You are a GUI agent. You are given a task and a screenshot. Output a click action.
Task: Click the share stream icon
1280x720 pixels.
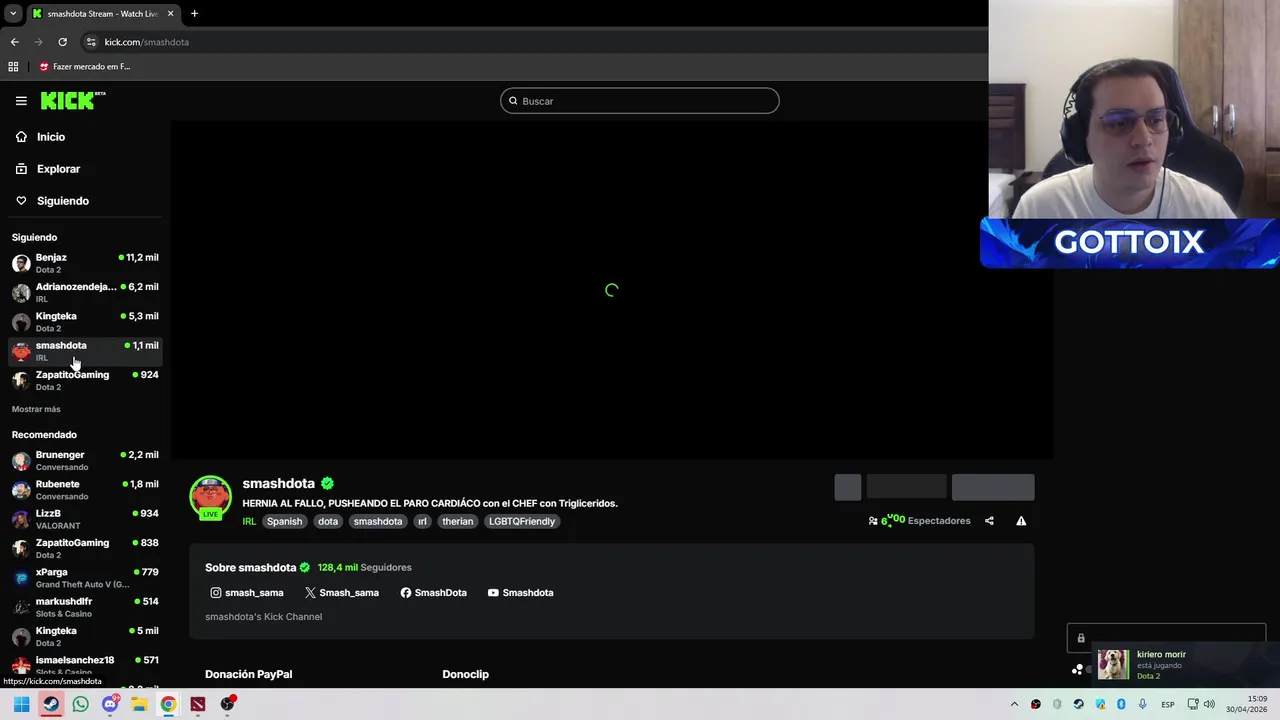[x=989, y=521]
